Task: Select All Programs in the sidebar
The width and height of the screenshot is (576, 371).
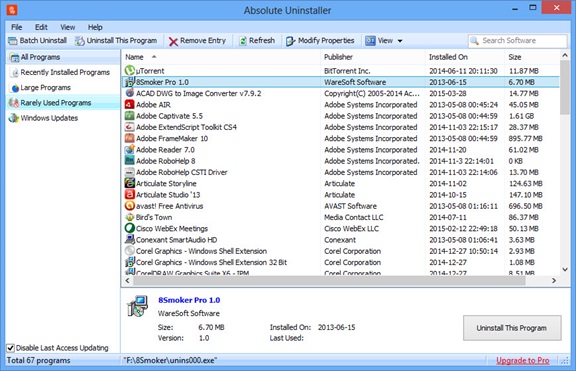Action: tap(63, 57)
